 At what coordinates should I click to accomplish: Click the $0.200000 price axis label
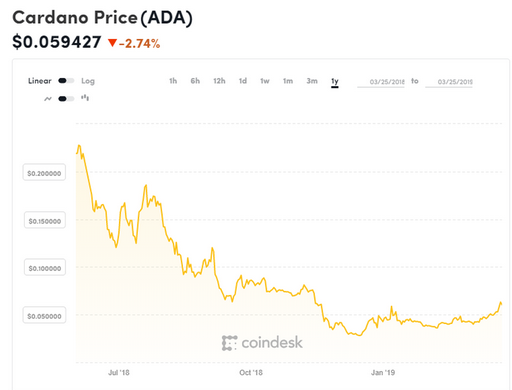coord(44,173)
